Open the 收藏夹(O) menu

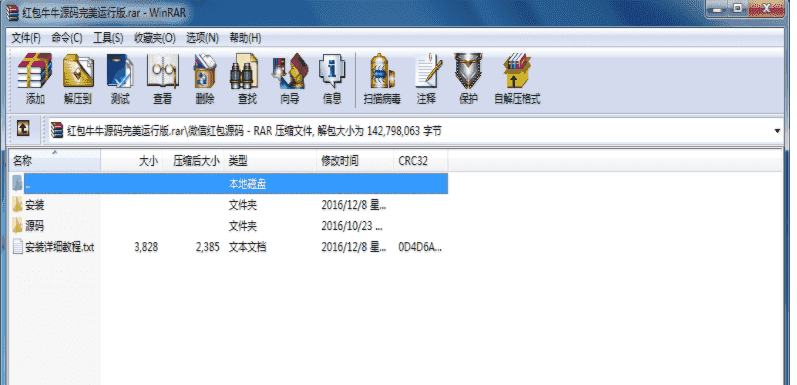click(155, 38)
